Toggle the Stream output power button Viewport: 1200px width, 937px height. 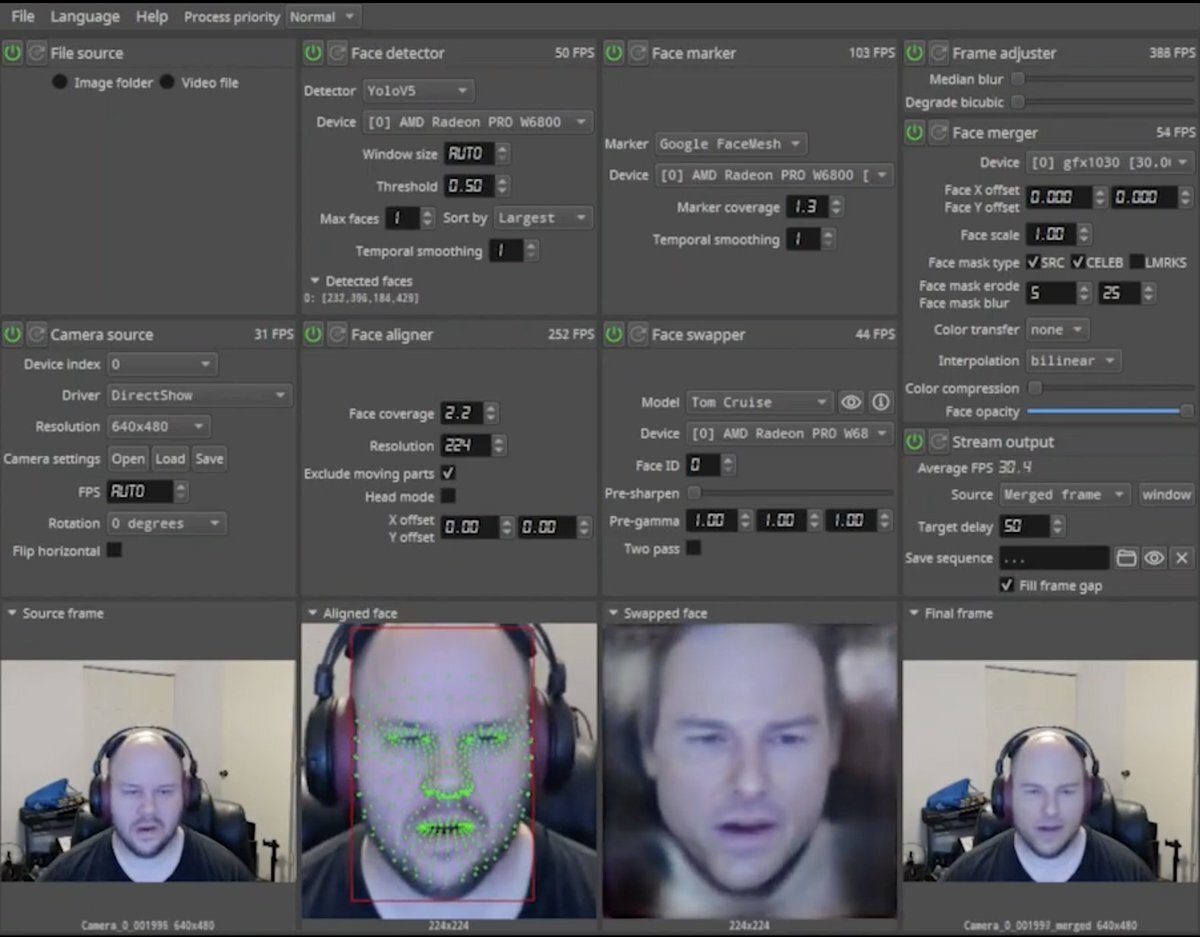[x=914, y=441]
